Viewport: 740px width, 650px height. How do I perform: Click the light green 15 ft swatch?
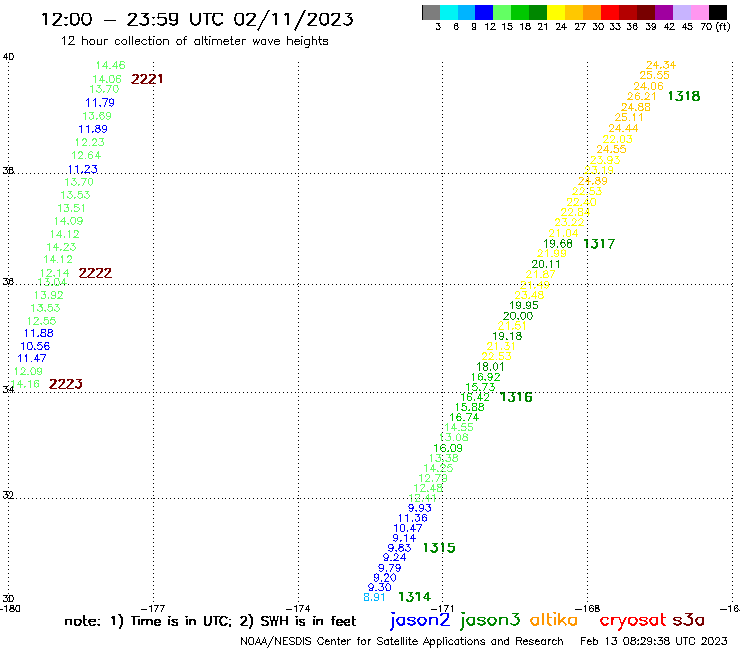pos(502,12)
